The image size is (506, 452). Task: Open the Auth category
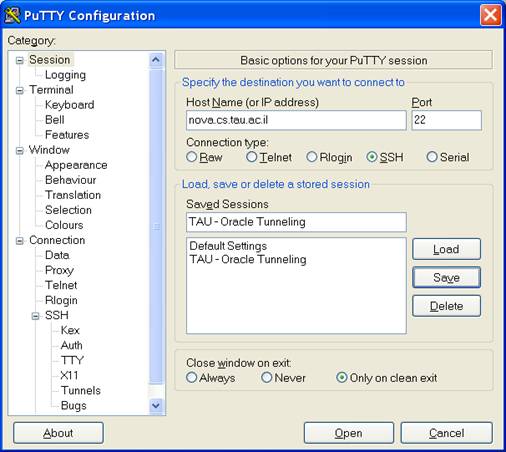coord(71,345)
